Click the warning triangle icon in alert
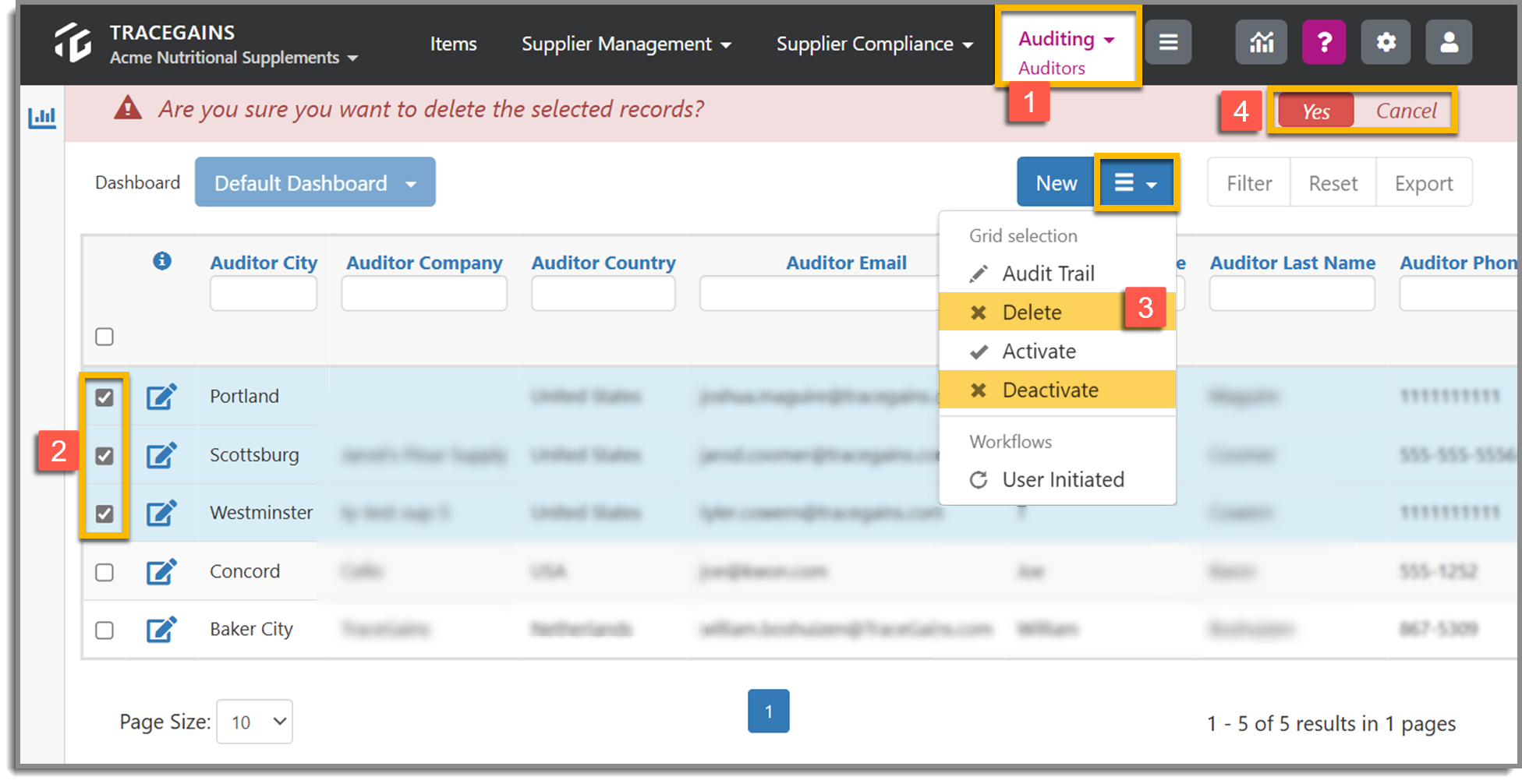This screenshot has width=1522, height=784. [128, 108]
